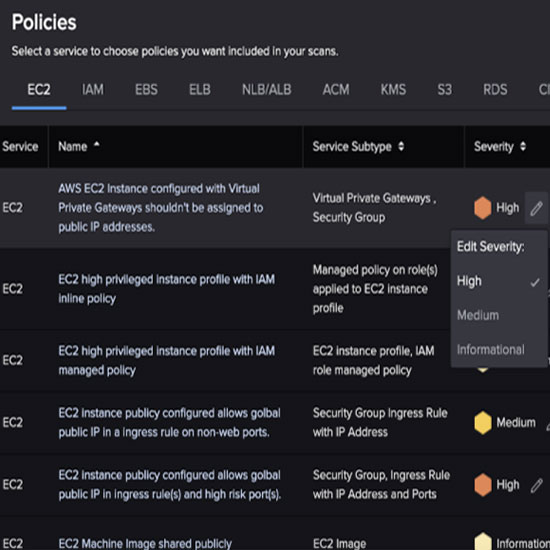Viewport: 550px width, 550px height.
Task: Click orange hexagon for high risk ports policy
Action: click(483, 485)
